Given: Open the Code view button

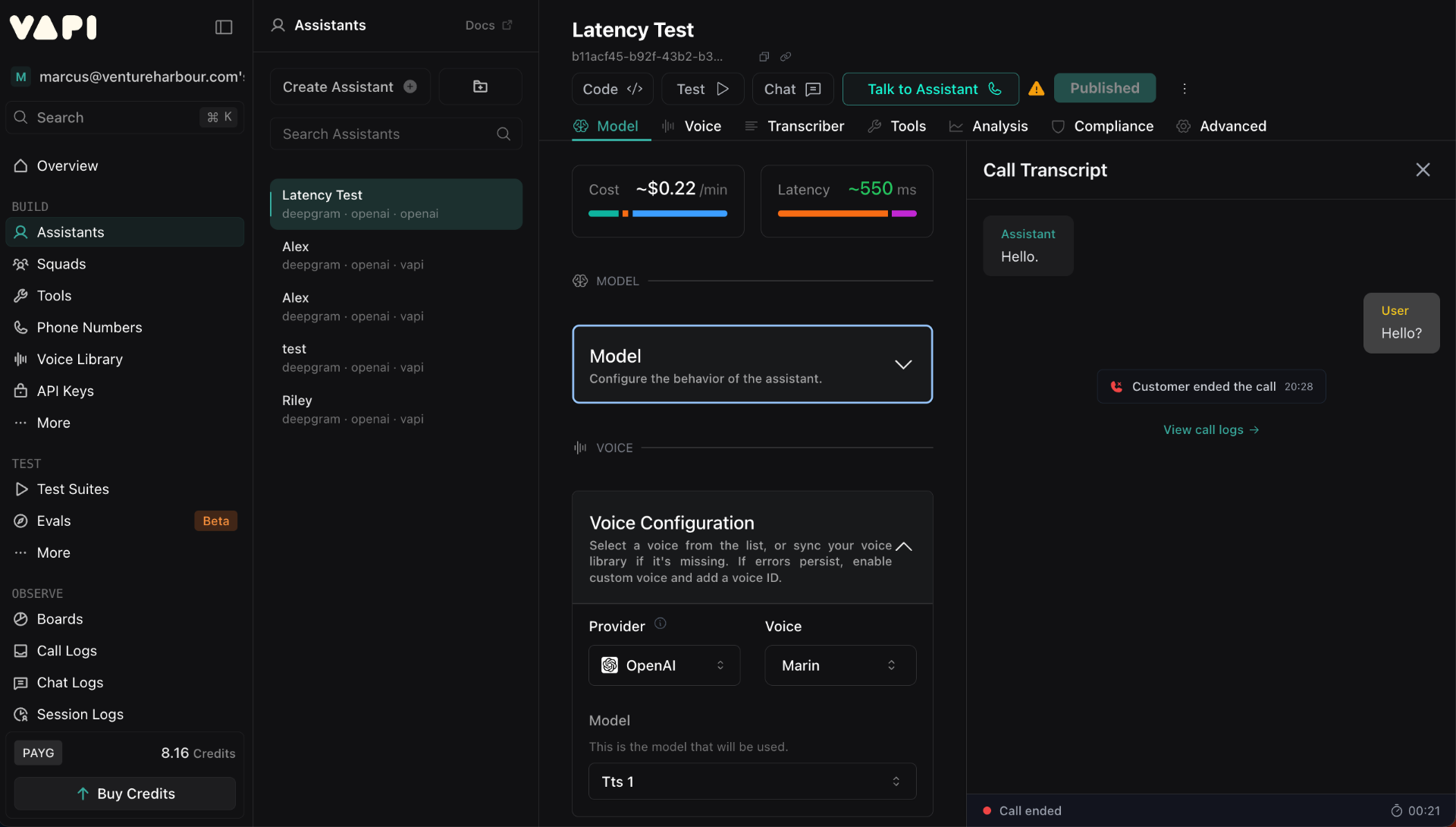Looking at the screenshot, I should point(613,89).
